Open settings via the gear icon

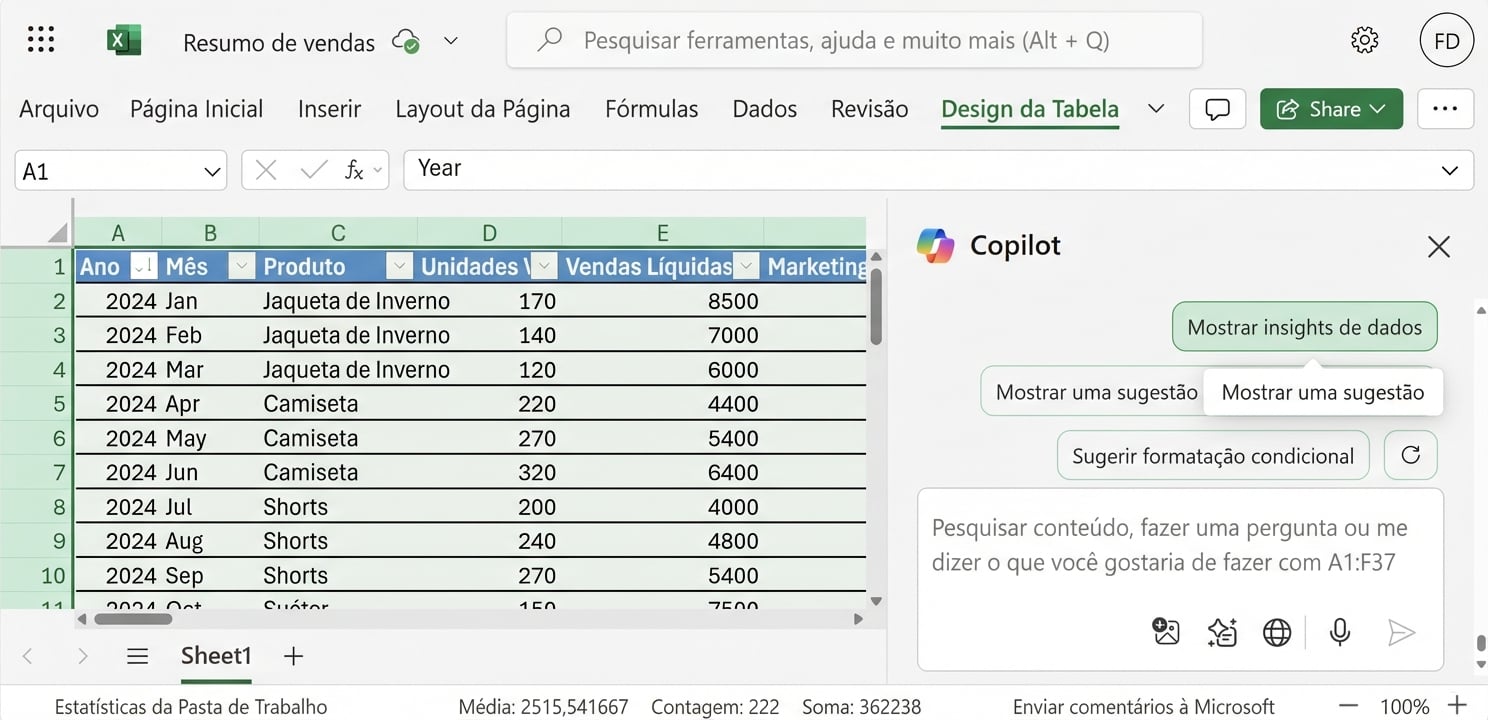point(1363,40)
